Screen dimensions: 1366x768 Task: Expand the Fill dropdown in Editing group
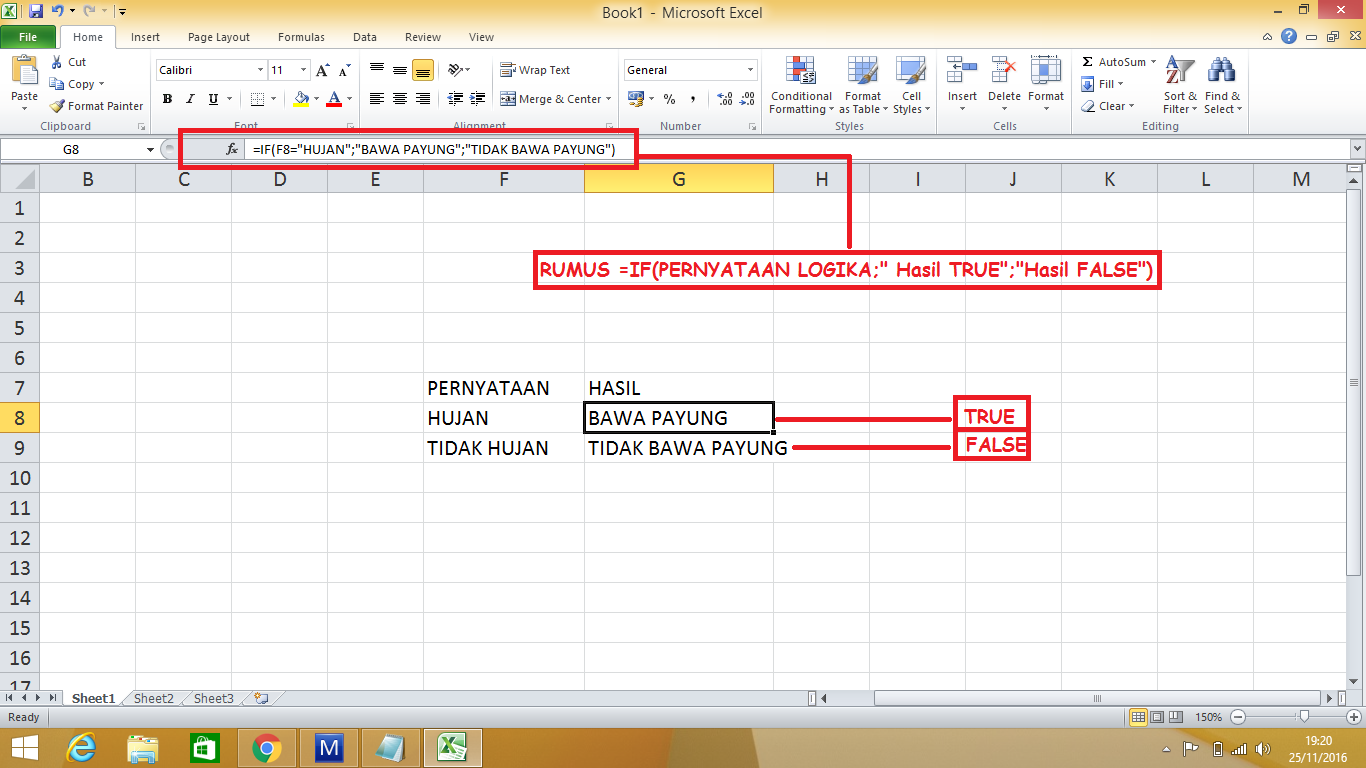pyautogui.click(x=1120, y=84)
